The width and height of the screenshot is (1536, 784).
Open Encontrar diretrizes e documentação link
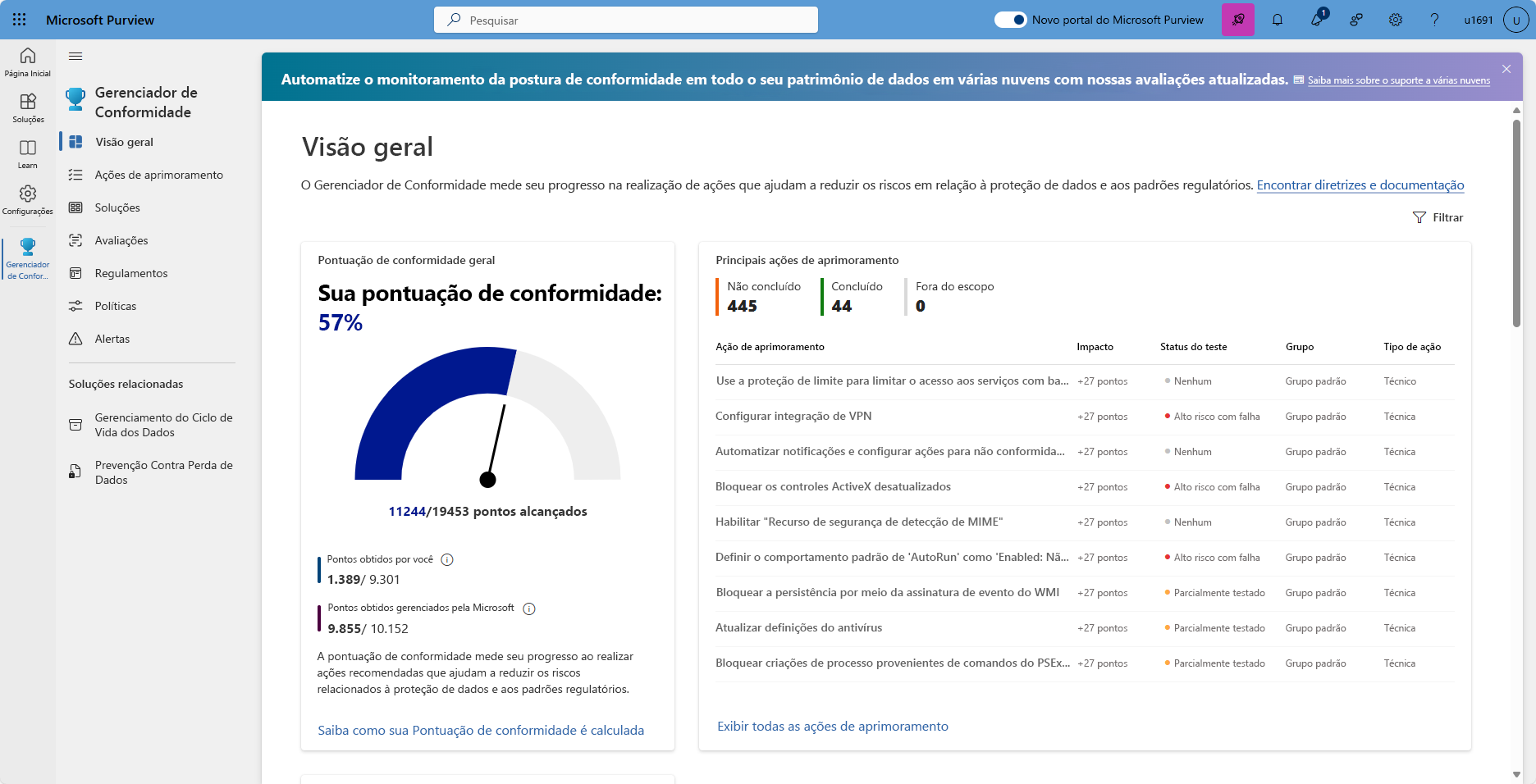[x=1360, y=185]
